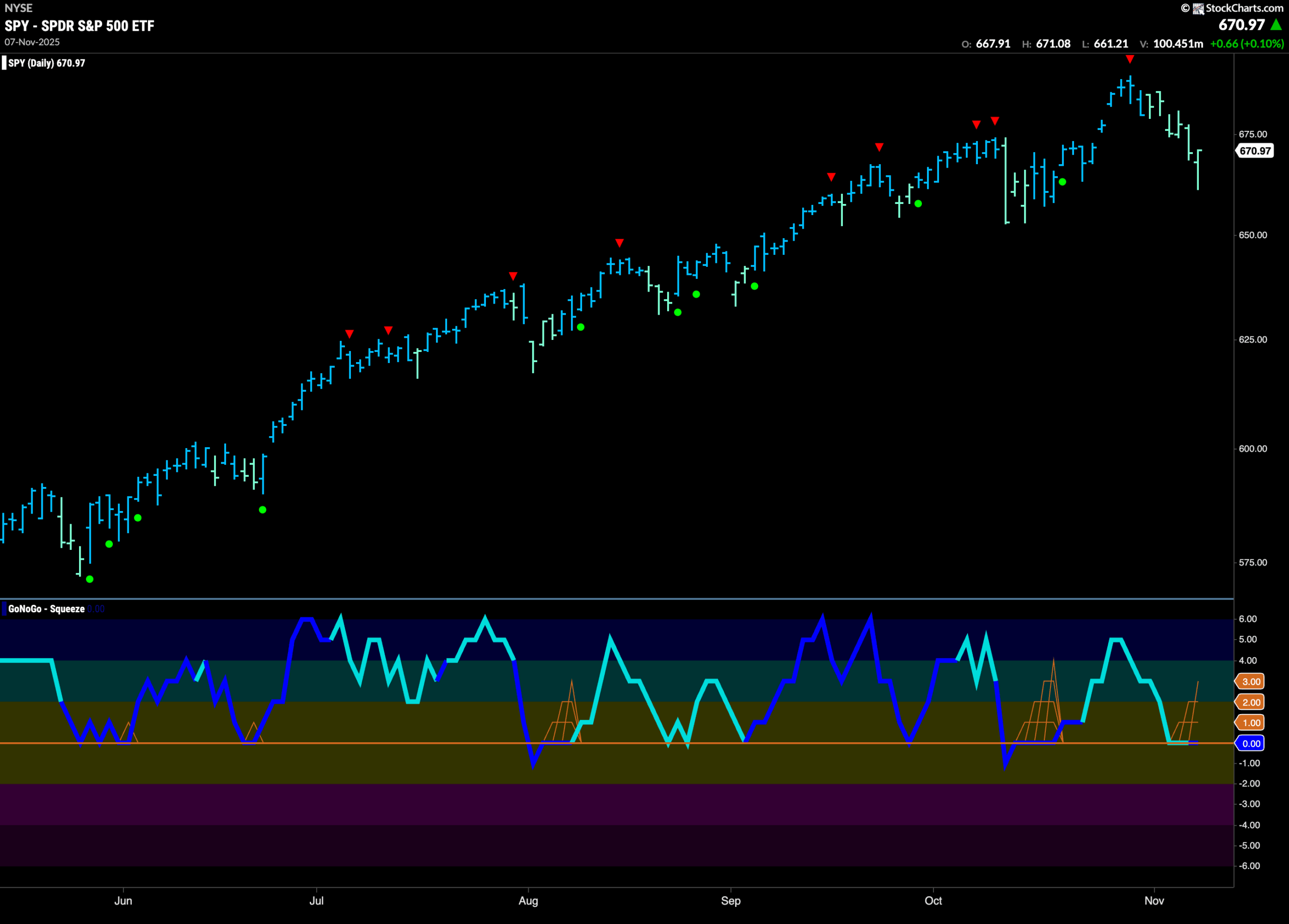The image size is (1289, 924).
Task: Click the 6.00 oscillator axis label
Action: pos(1248,619)
